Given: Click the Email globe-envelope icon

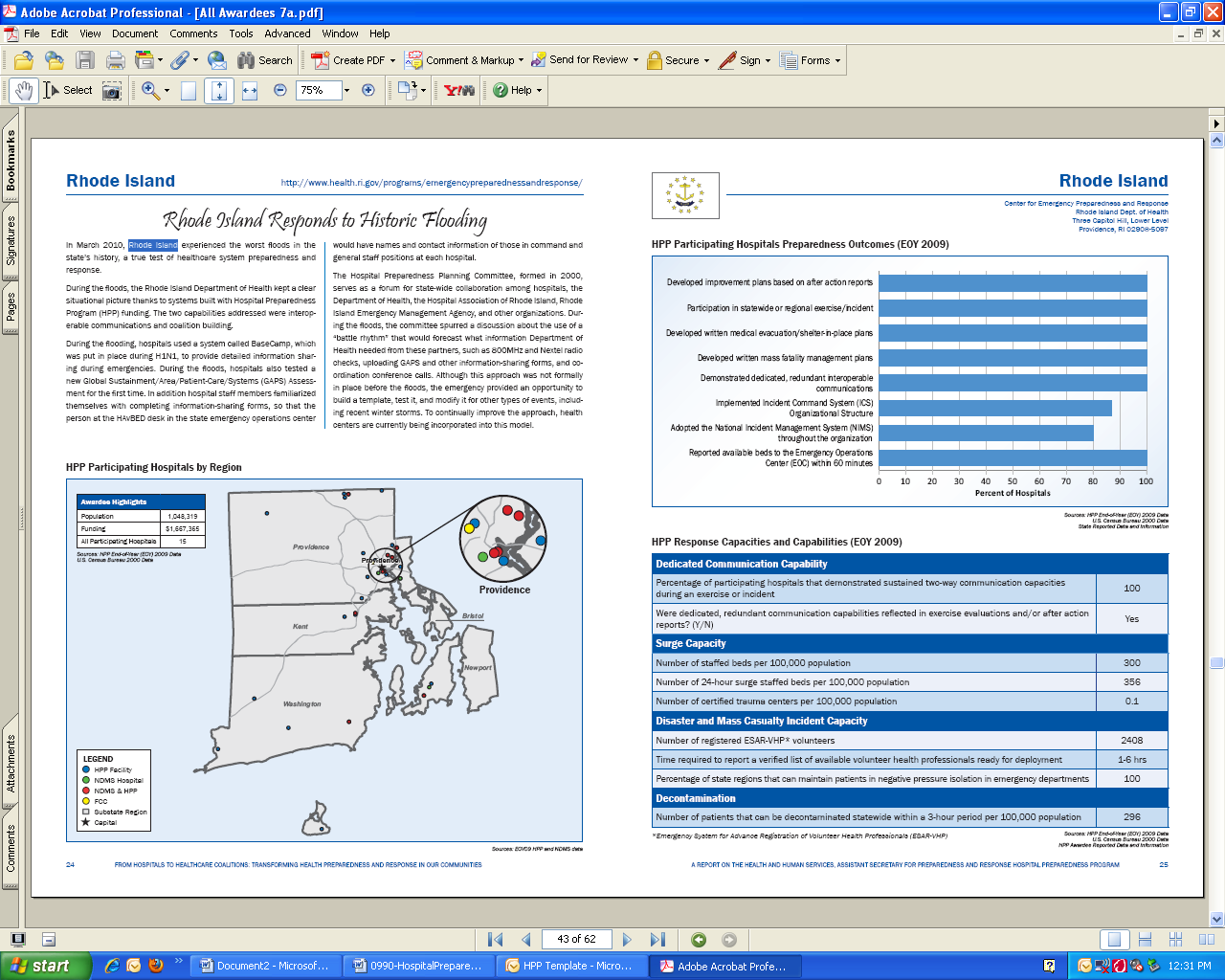Looking at the screenshot, I should 217,60.
